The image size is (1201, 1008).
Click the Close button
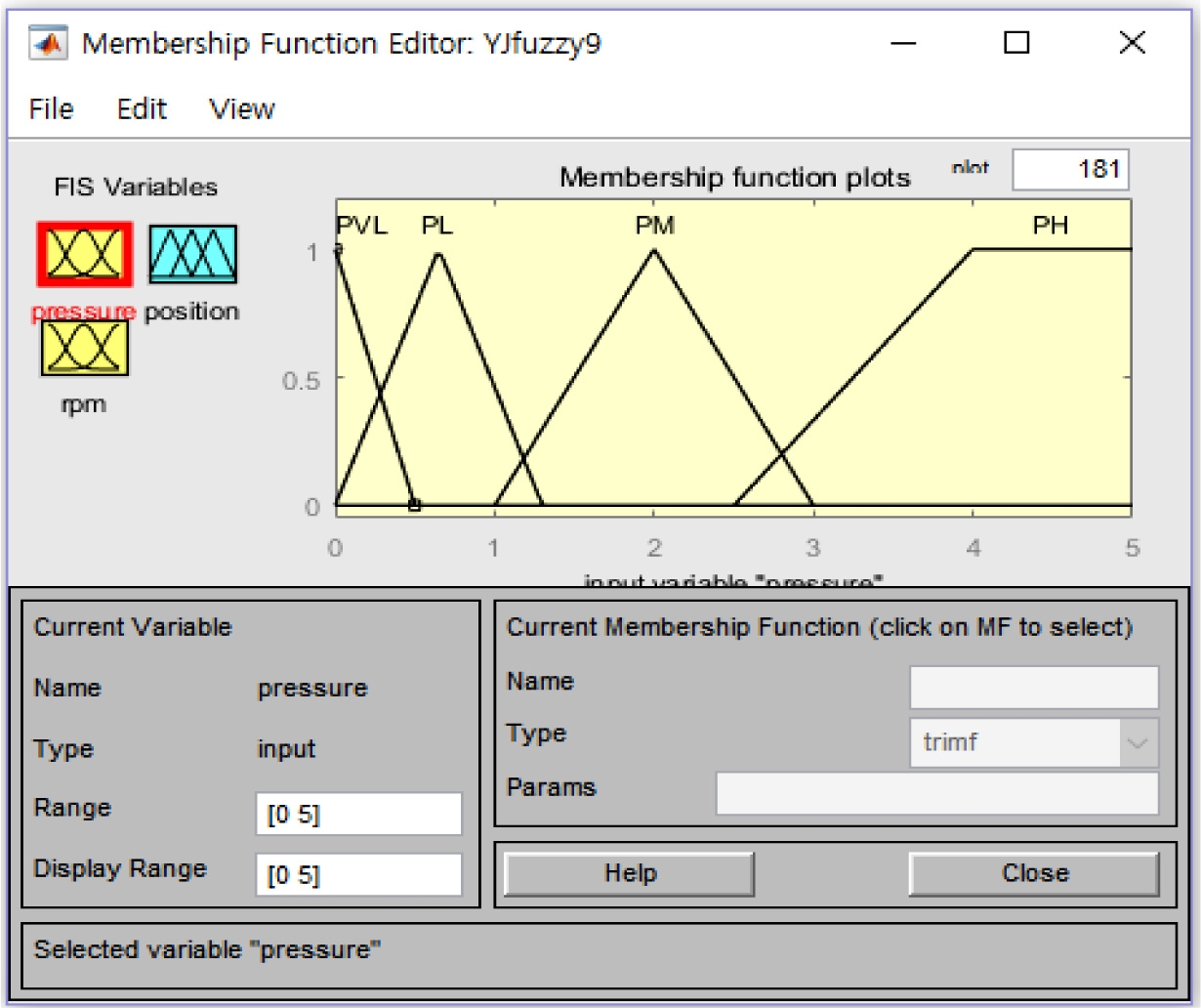[x=1034, y=873]
